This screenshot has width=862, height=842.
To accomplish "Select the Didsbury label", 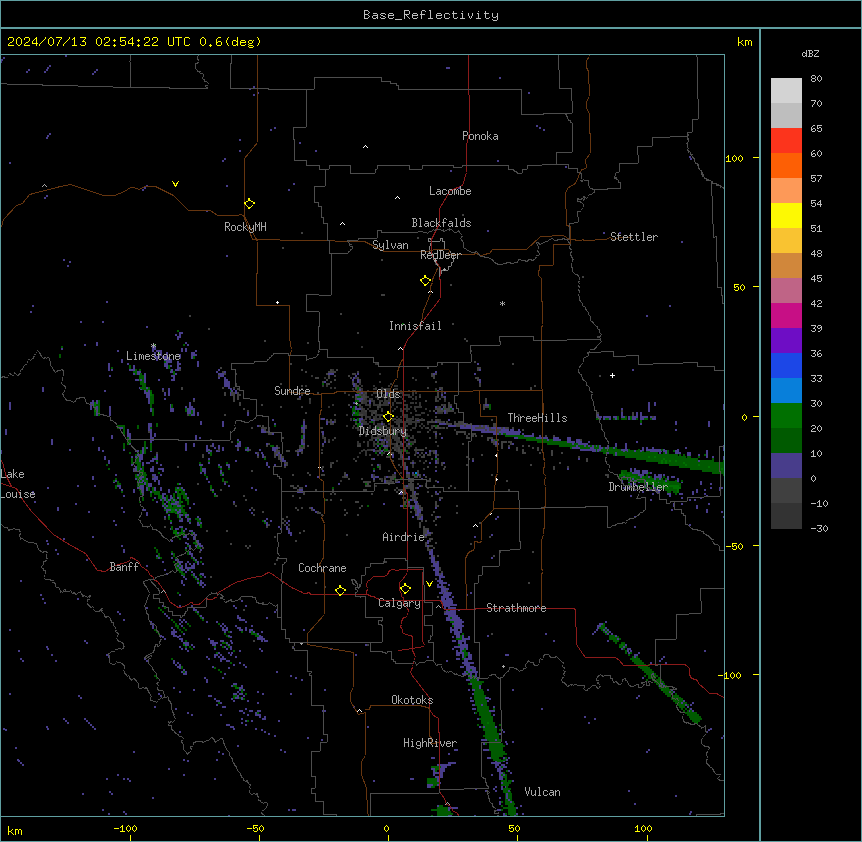I will (383, 431).
